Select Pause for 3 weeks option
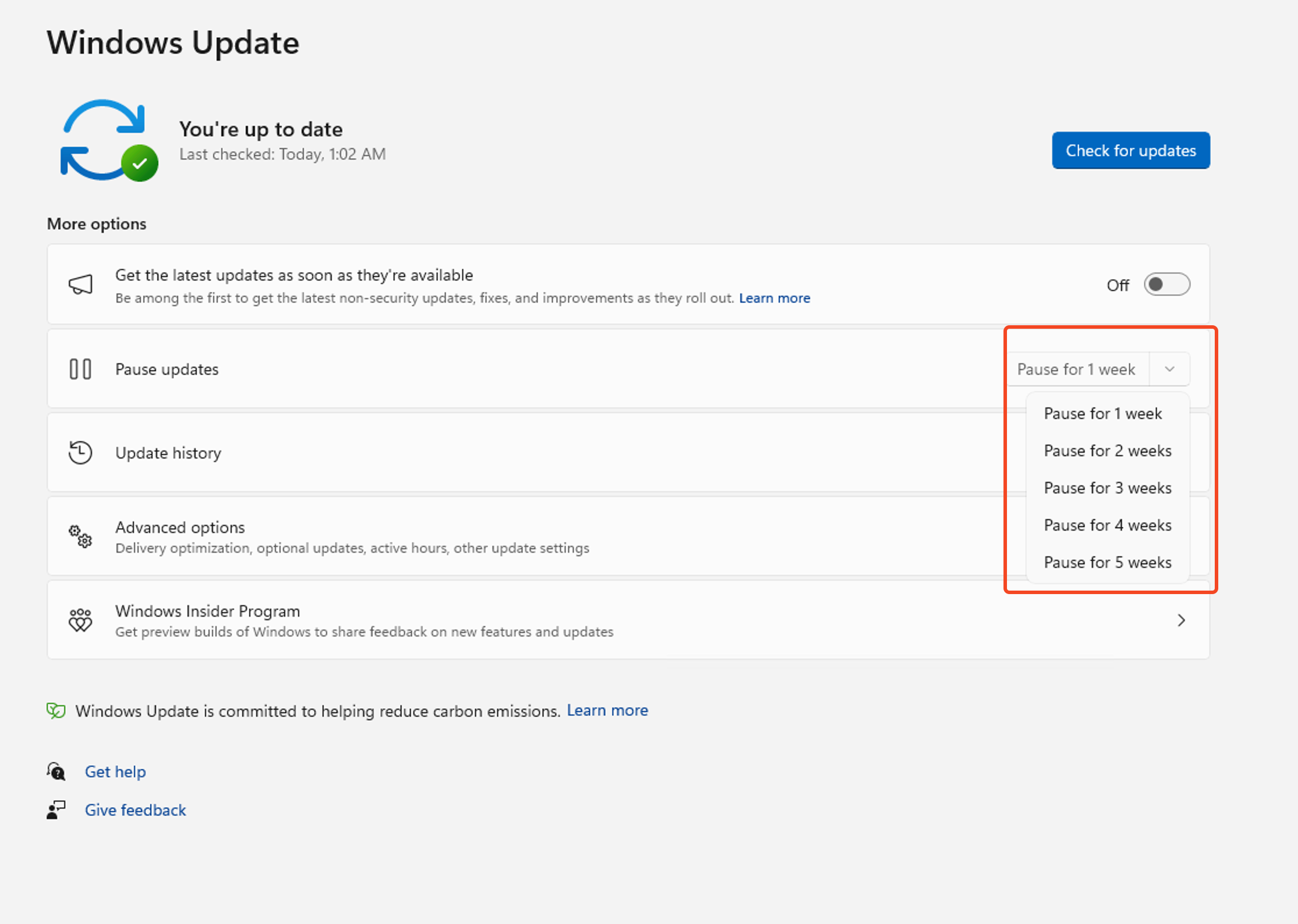Viewport: 1298px width, 924px height. [x=1107, y=488]
